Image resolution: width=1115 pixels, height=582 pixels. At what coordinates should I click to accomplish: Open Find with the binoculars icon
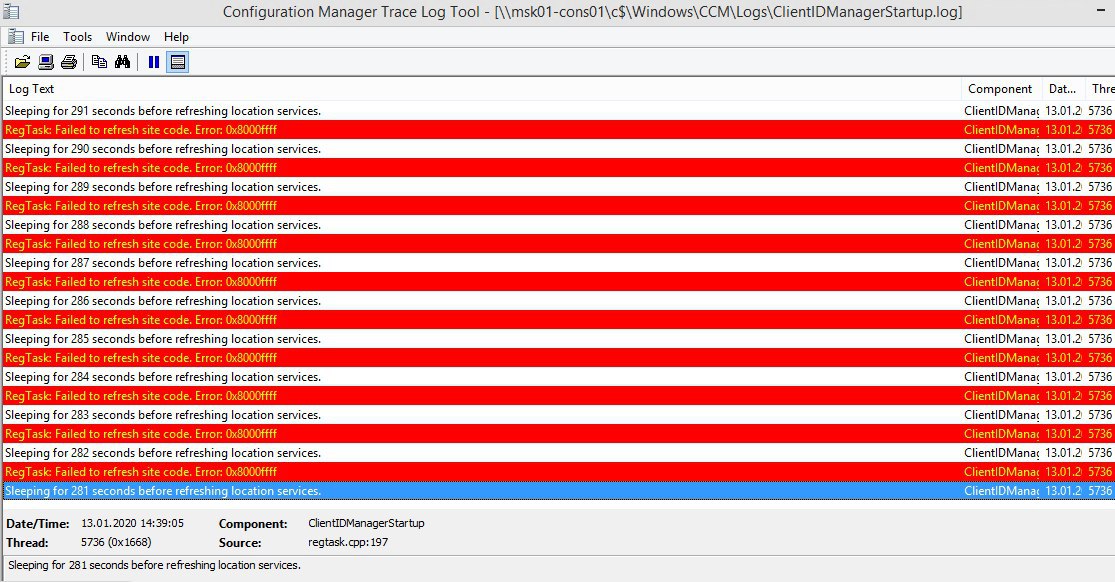[122, 62]
